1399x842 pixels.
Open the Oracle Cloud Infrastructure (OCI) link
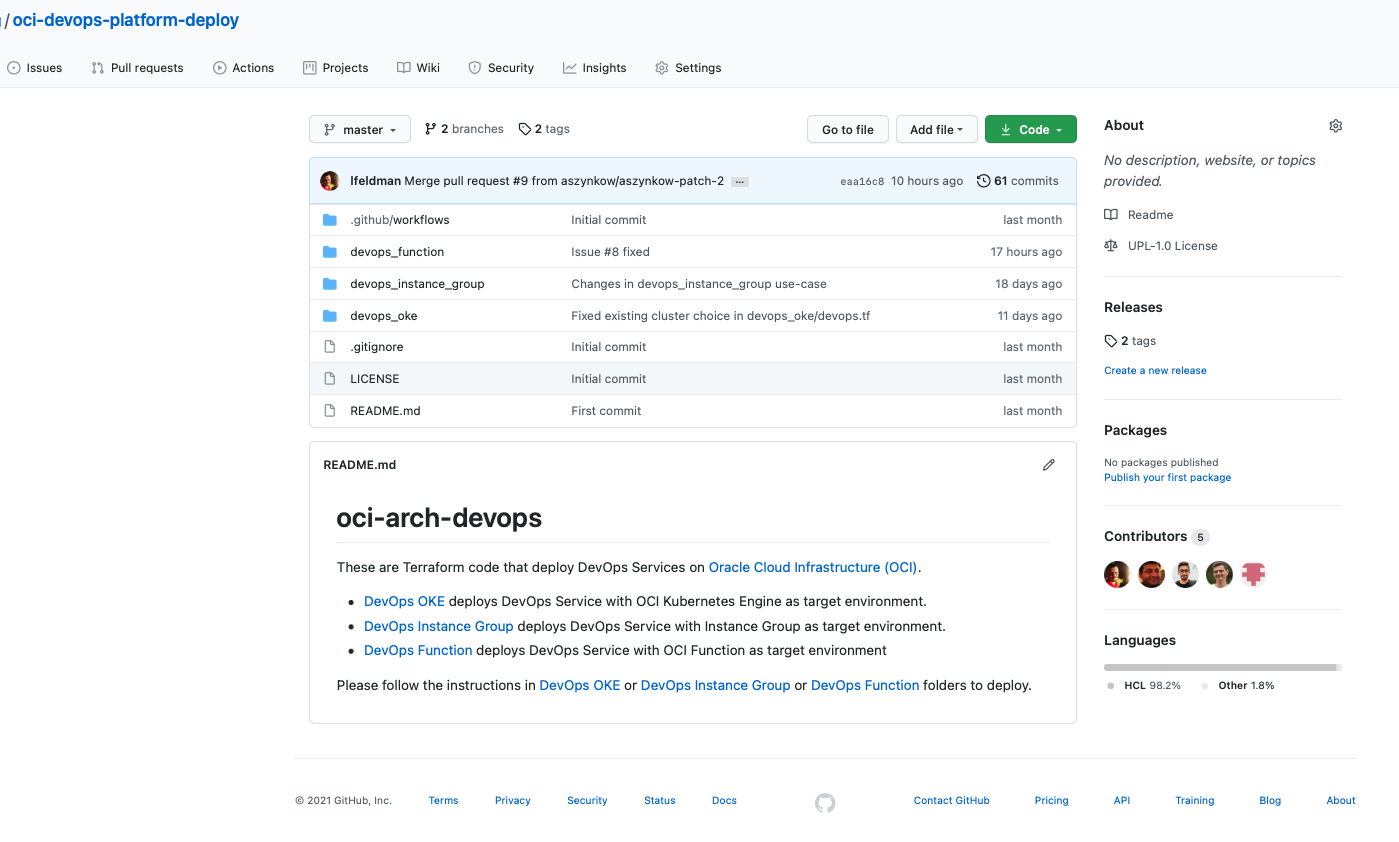(813, 567)
